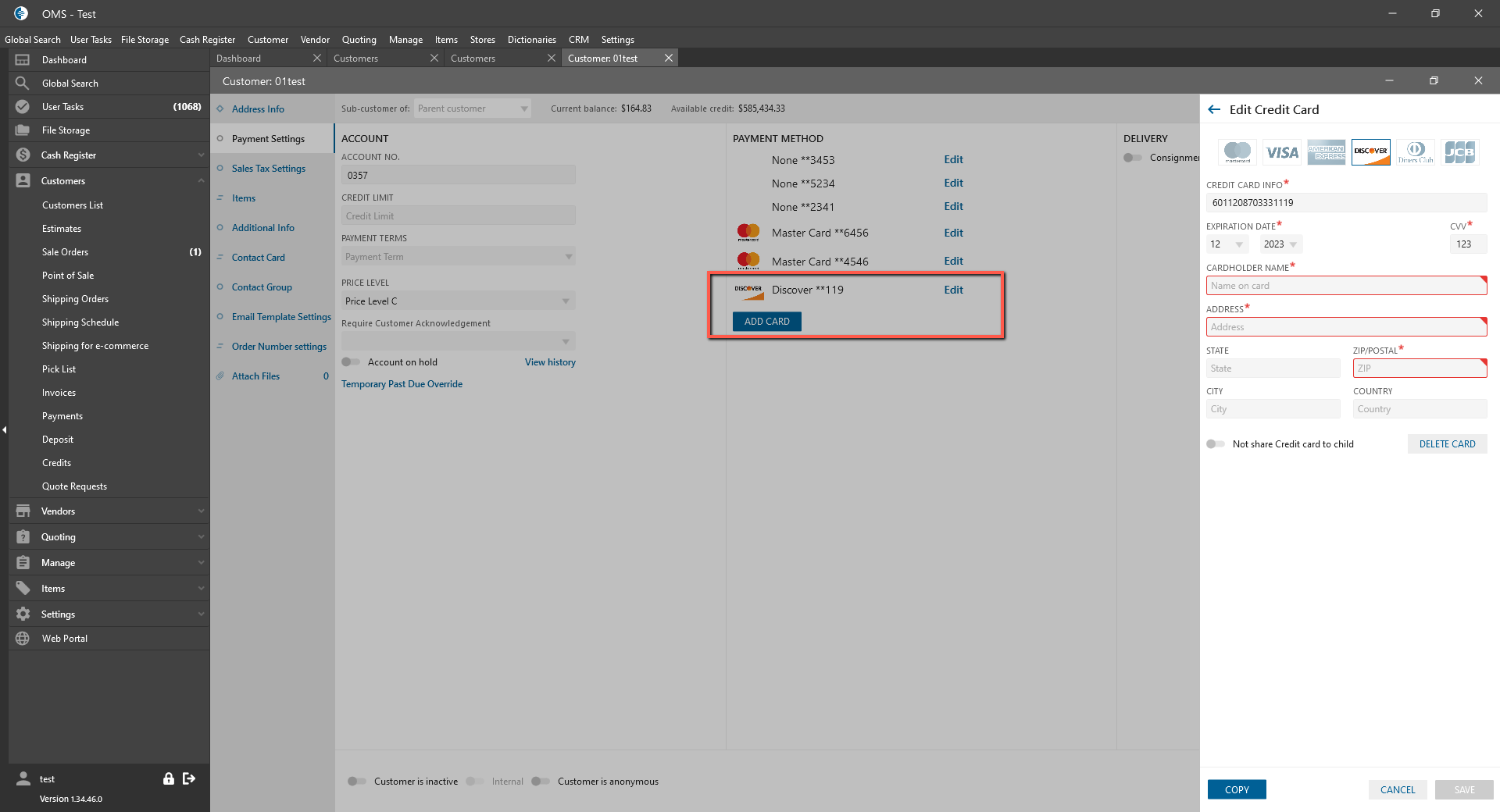The image size is (1500, 812).
Task: Open the Parent customer dropdown
Action: pyautogui.click(x=473, y=109)
